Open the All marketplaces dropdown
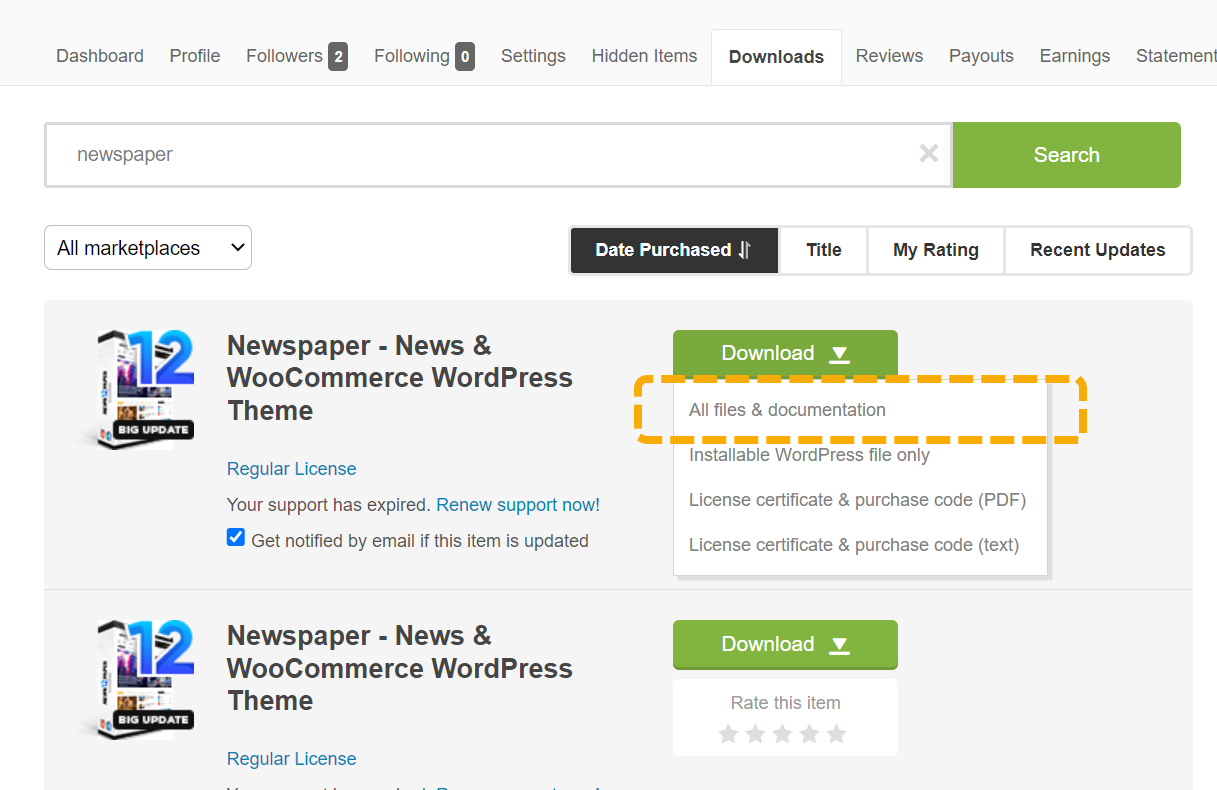The image size is (1217, 790). point(148,248)
